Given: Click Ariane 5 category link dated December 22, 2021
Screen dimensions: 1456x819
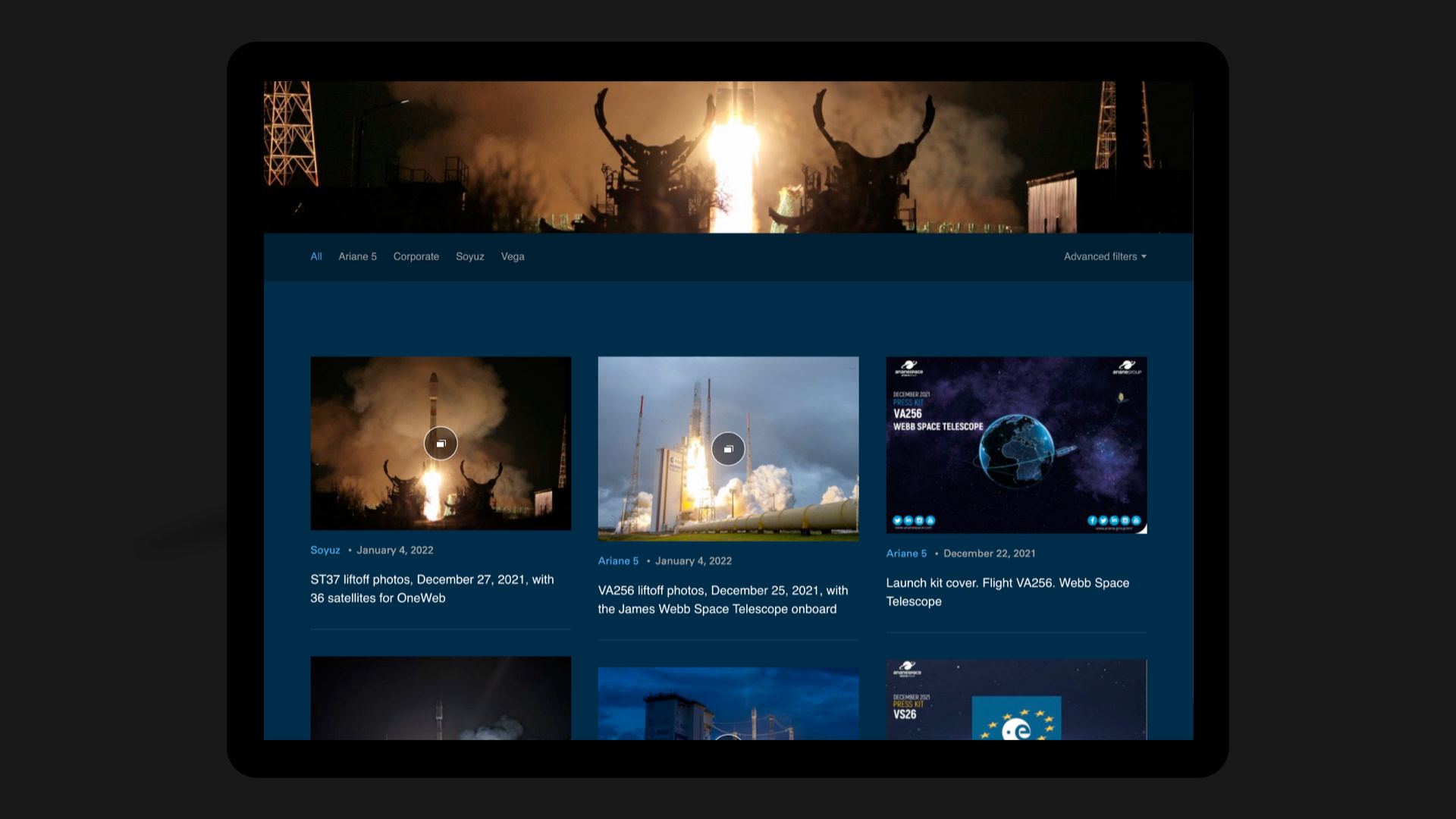Looking at the screenshot, I should [906, 553].
